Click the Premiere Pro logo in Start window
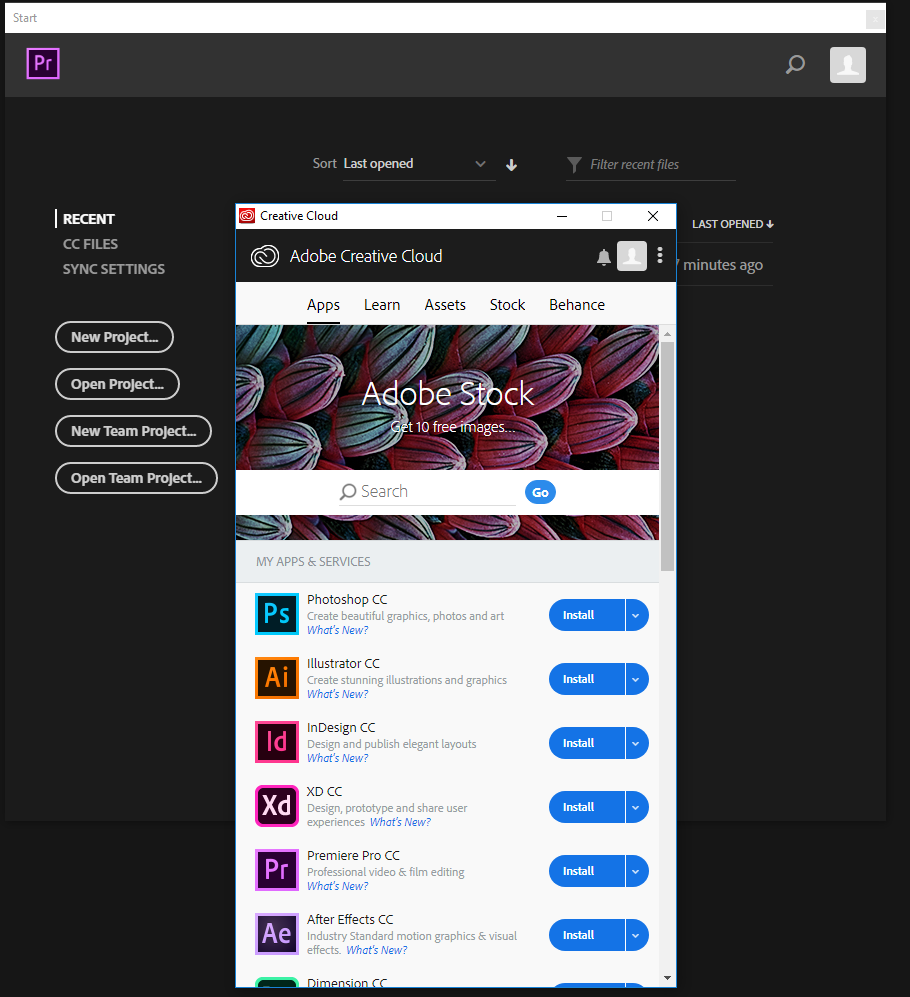This screenshot has height=997, width=910. point(43,64)
